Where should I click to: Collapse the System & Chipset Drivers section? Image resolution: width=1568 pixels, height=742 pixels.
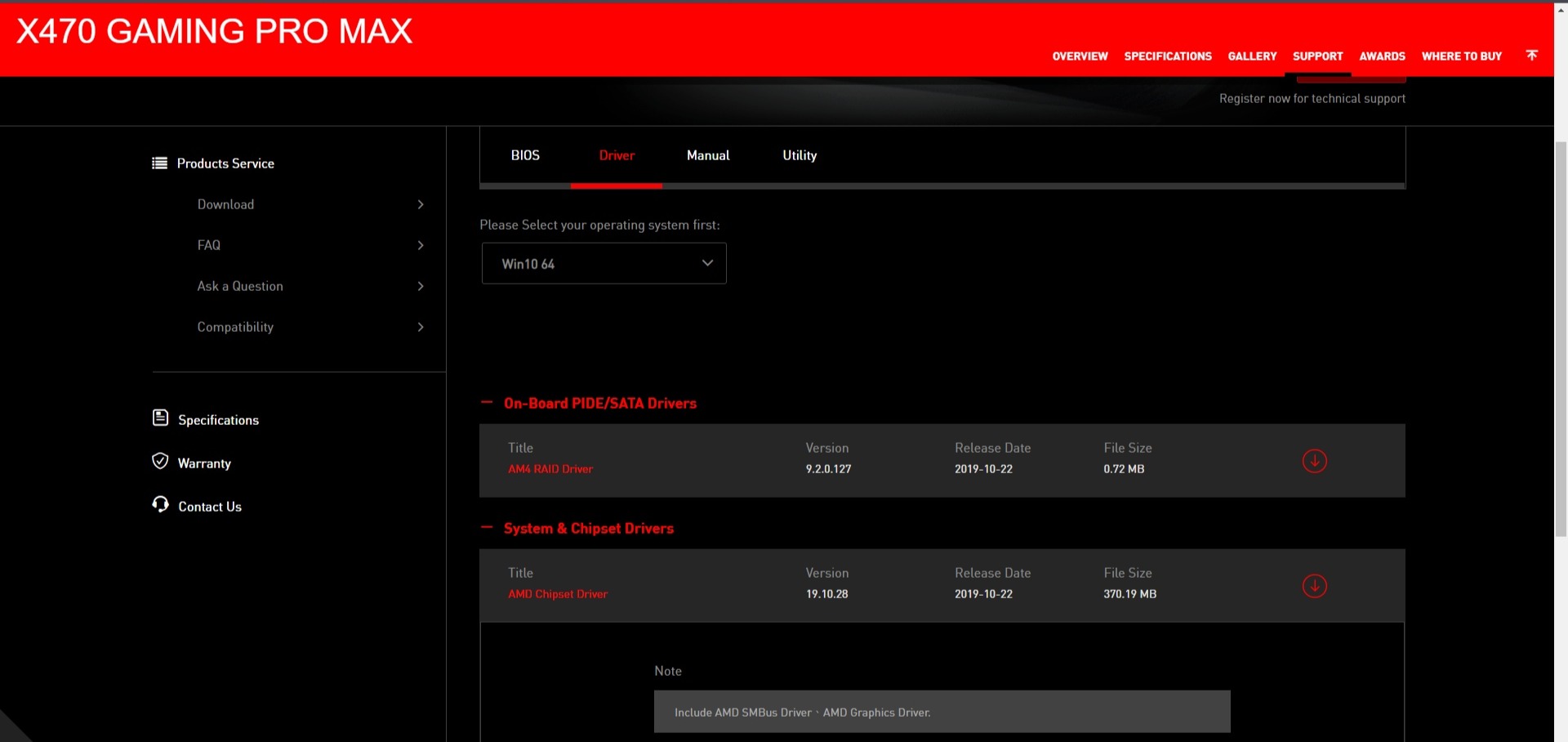[x=487, y=527]
